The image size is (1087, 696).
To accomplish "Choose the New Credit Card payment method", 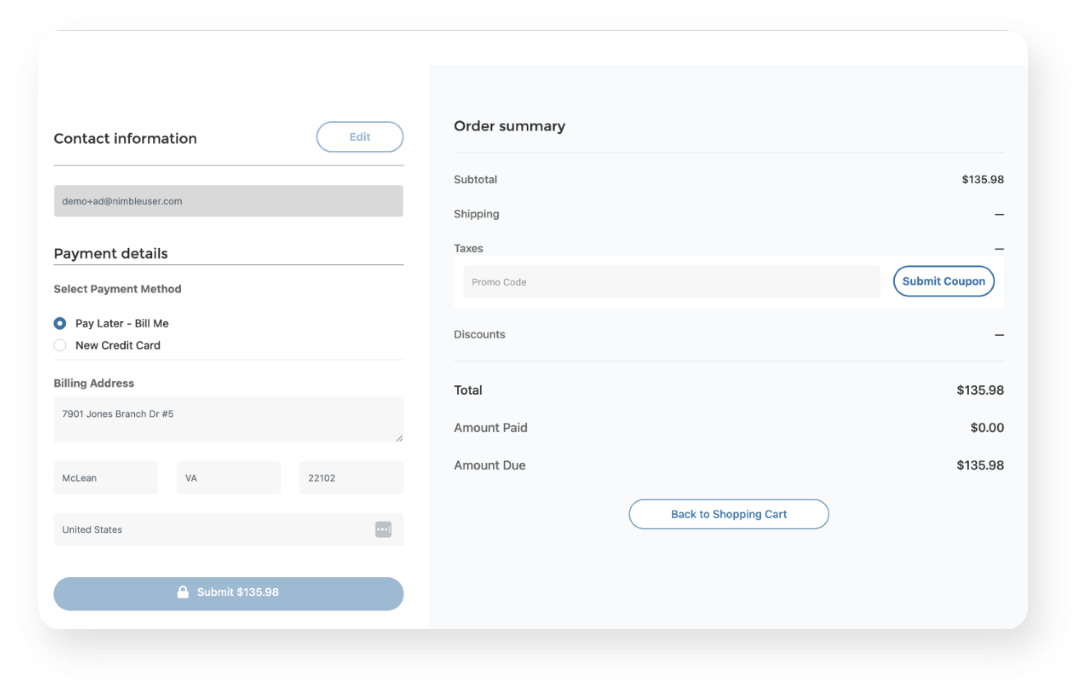I will click(x=60, y=345).
